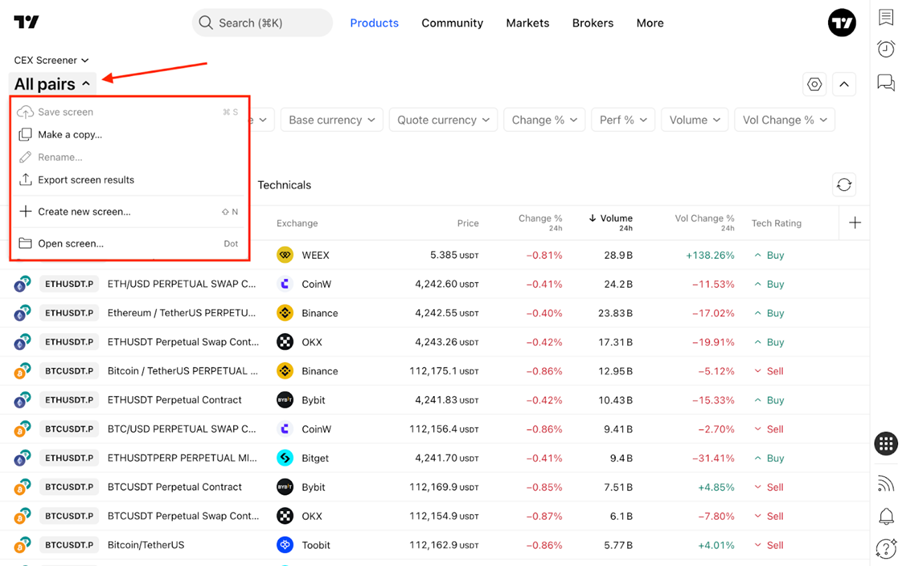Open the CEX Screener type dropdown

51,60
